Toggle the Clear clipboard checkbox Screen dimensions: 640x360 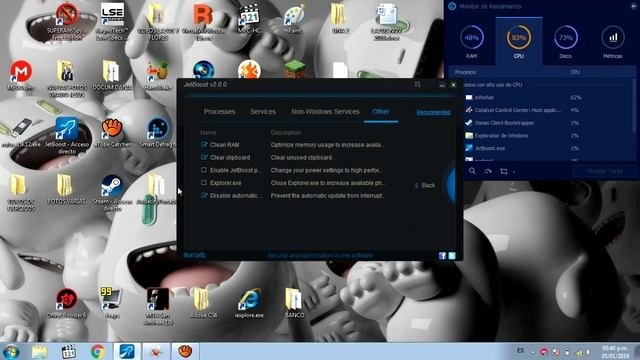[204, 157]
